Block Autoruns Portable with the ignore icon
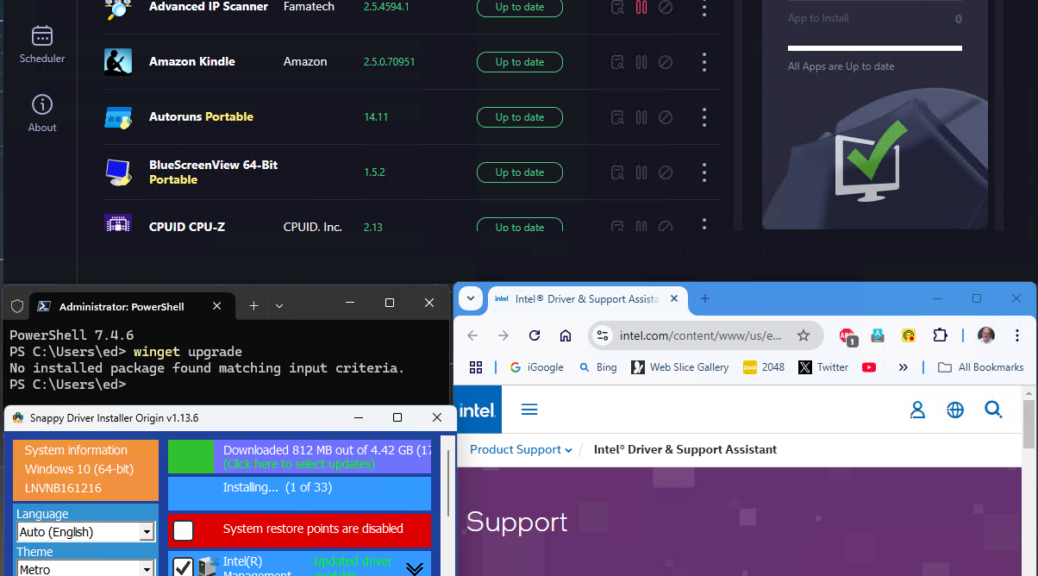 click(665, 117)
